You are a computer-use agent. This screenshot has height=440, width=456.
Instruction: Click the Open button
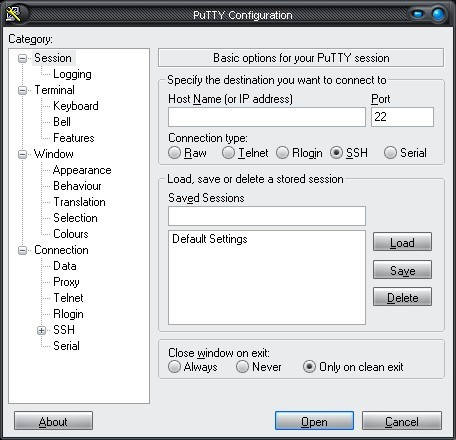(314, 421)
